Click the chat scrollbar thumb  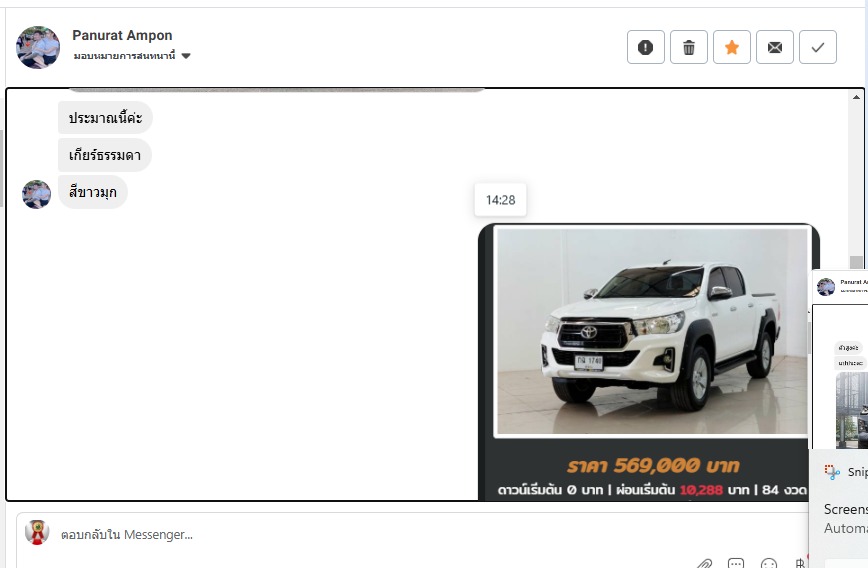coord(856,262)
